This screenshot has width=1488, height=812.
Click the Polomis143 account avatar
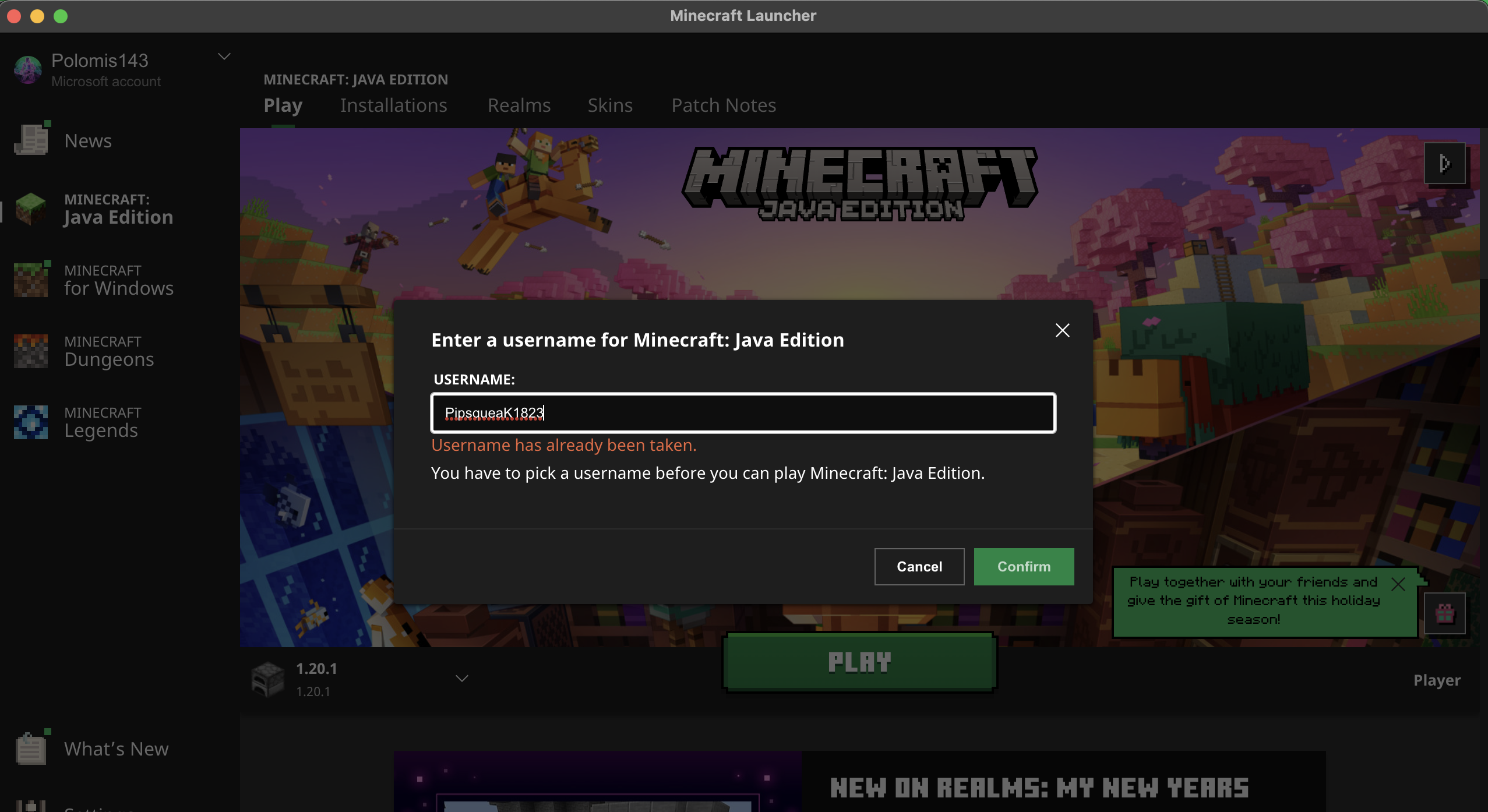pos(28,70)
